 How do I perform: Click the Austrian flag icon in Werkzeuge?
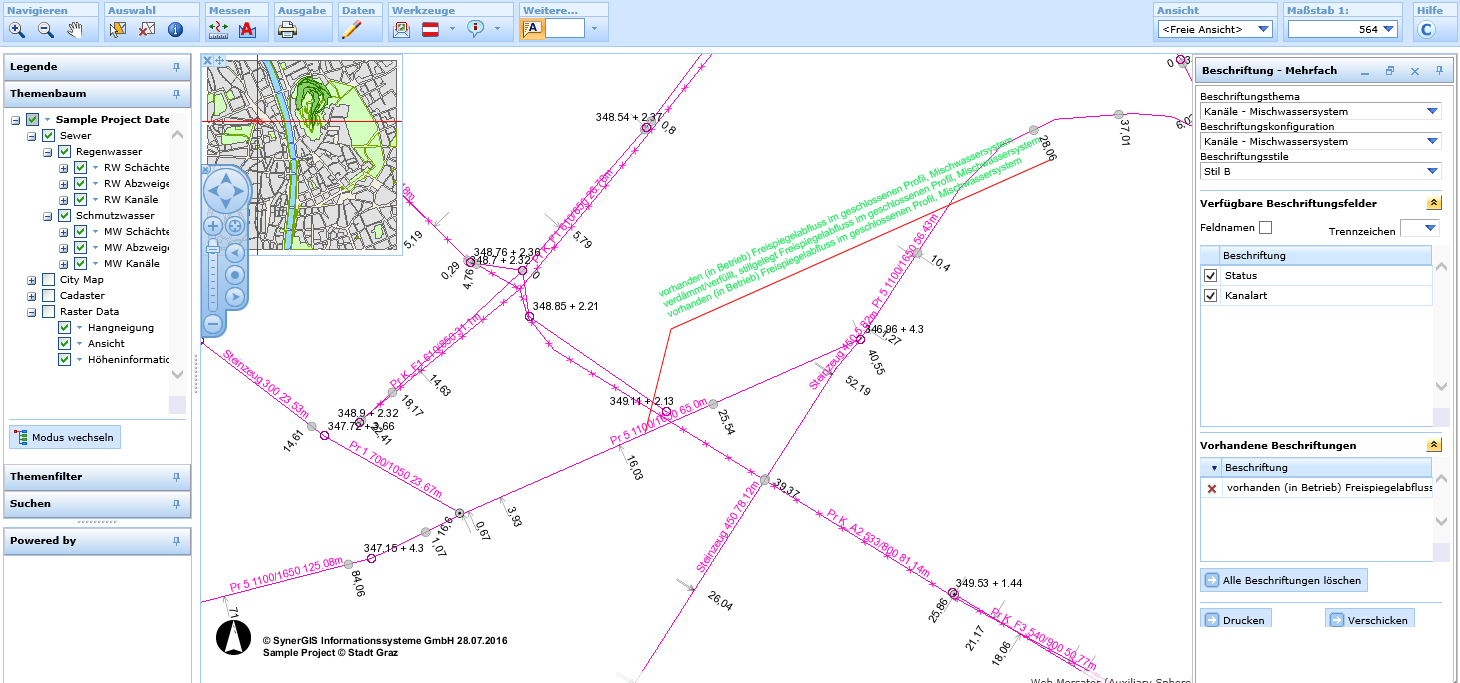431,30
